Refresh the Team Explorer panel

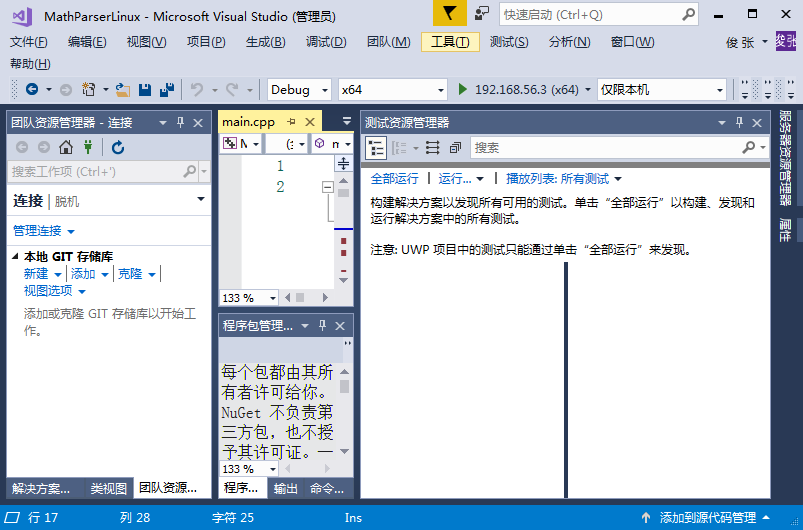118,147
